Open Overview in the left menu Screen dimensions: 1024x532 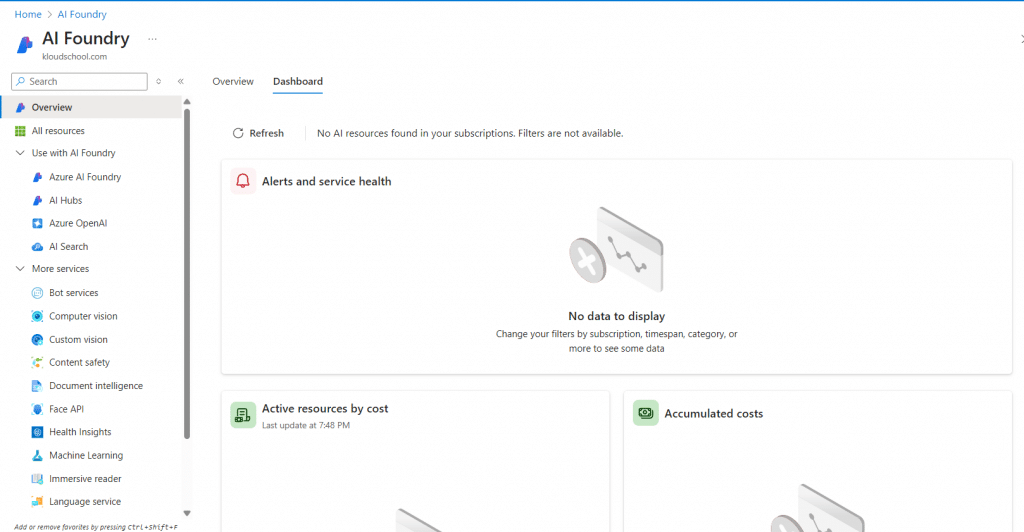point(91,107)
